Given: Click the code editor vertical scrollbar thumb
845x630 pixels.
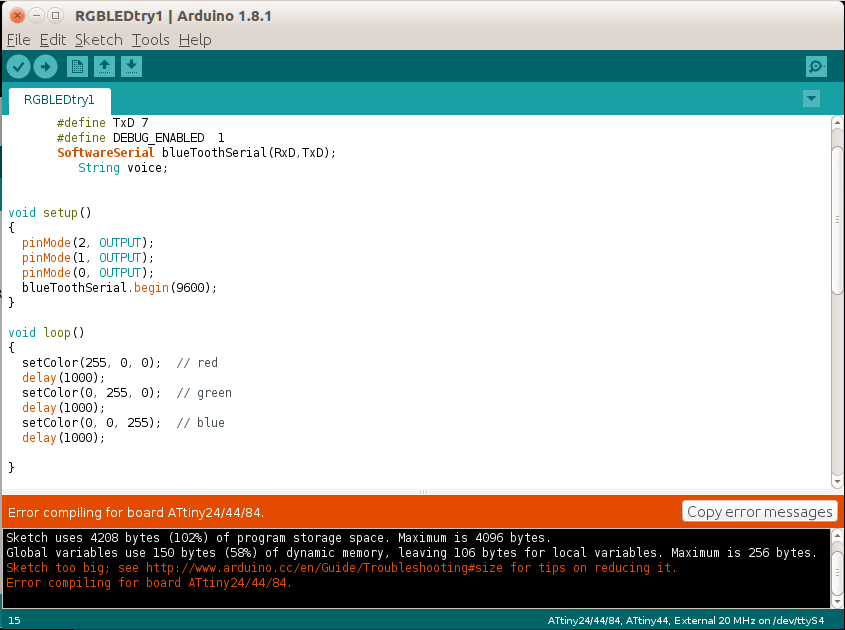Looking at the screenshot, I should tap(837, 220).
